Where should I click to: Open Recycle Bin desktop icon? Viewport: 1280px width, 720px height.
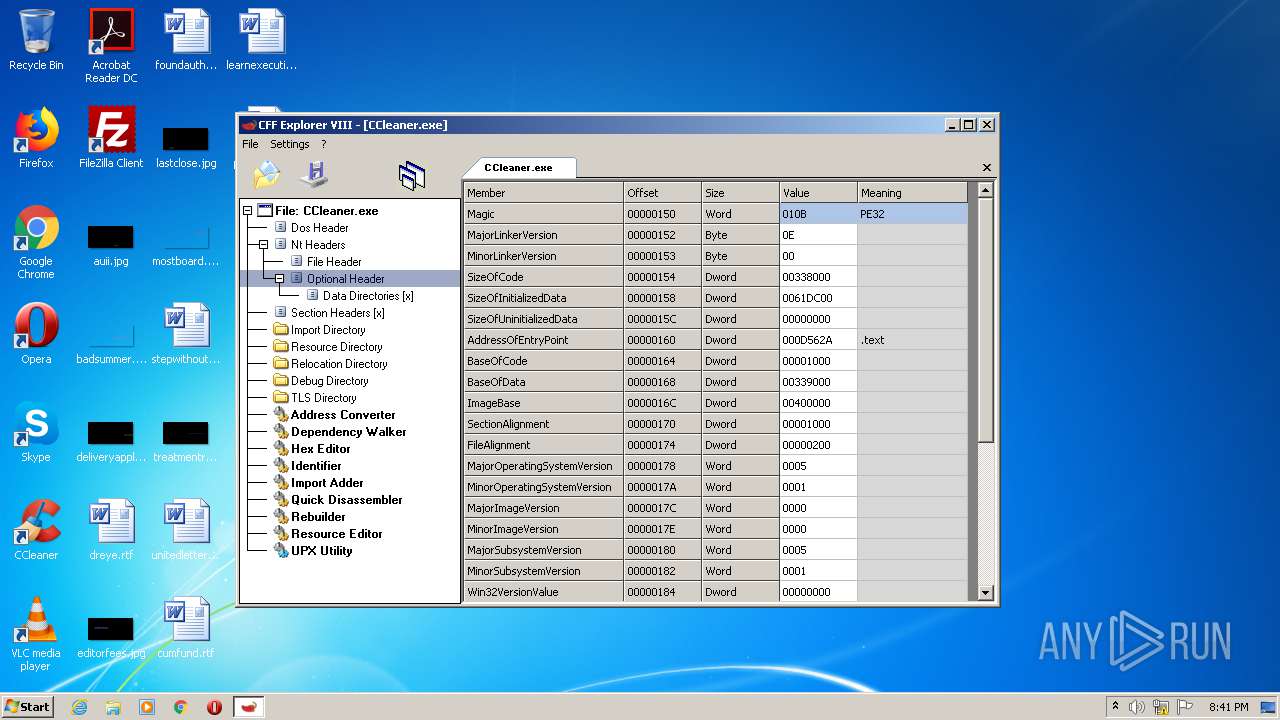36,40
